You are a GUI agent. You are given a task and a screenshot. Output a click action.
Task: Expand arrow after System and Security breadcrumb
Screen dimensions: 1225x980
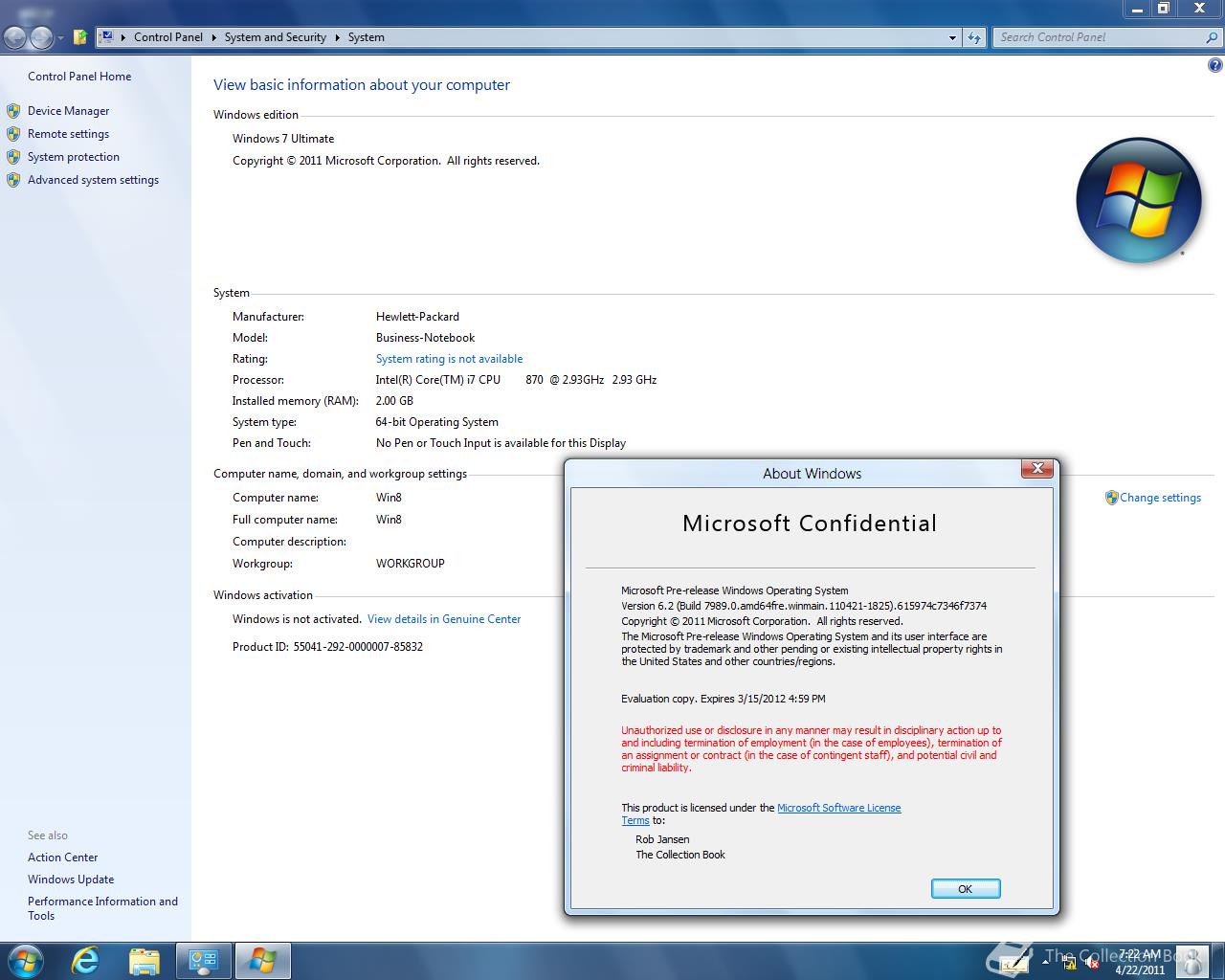tap(337, 37)
